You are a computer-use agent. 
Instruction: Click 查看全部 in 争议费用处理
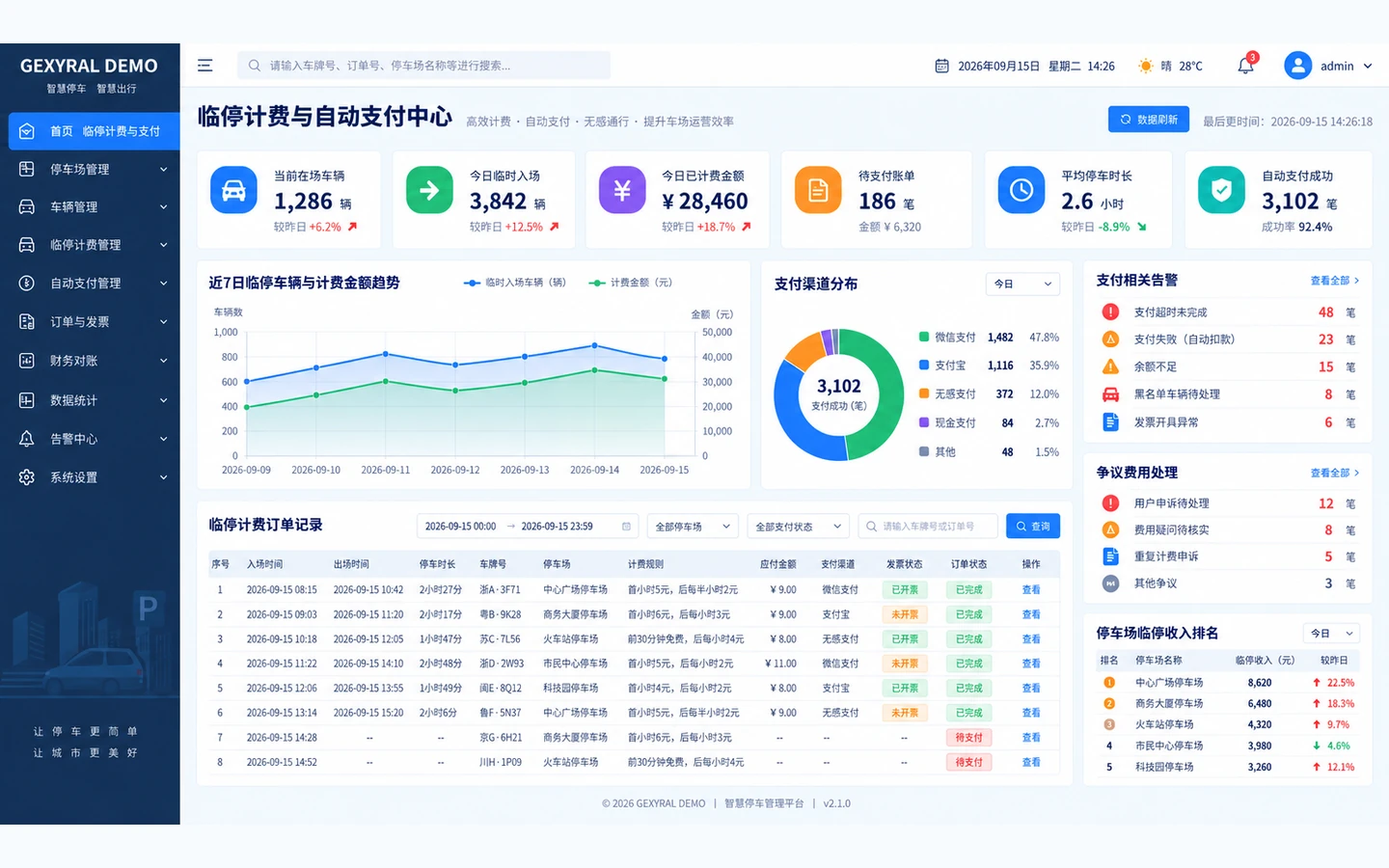click(x=1335, y=473)
